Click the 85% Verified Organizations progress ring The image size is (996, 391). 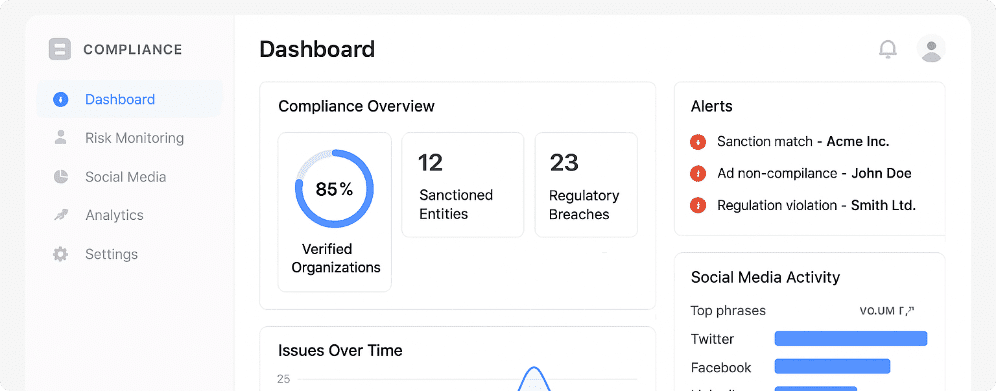(x=334, y=189)
